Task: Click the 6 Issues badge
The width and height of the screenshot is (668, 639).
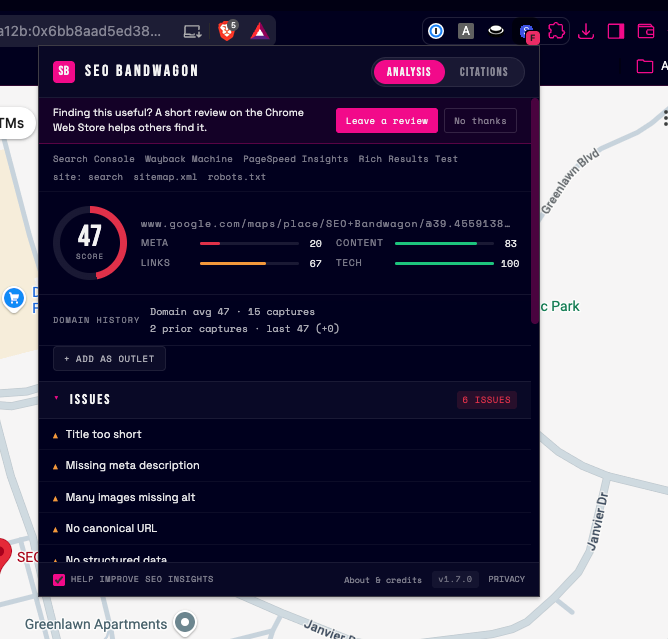Action: pos(487,400)
